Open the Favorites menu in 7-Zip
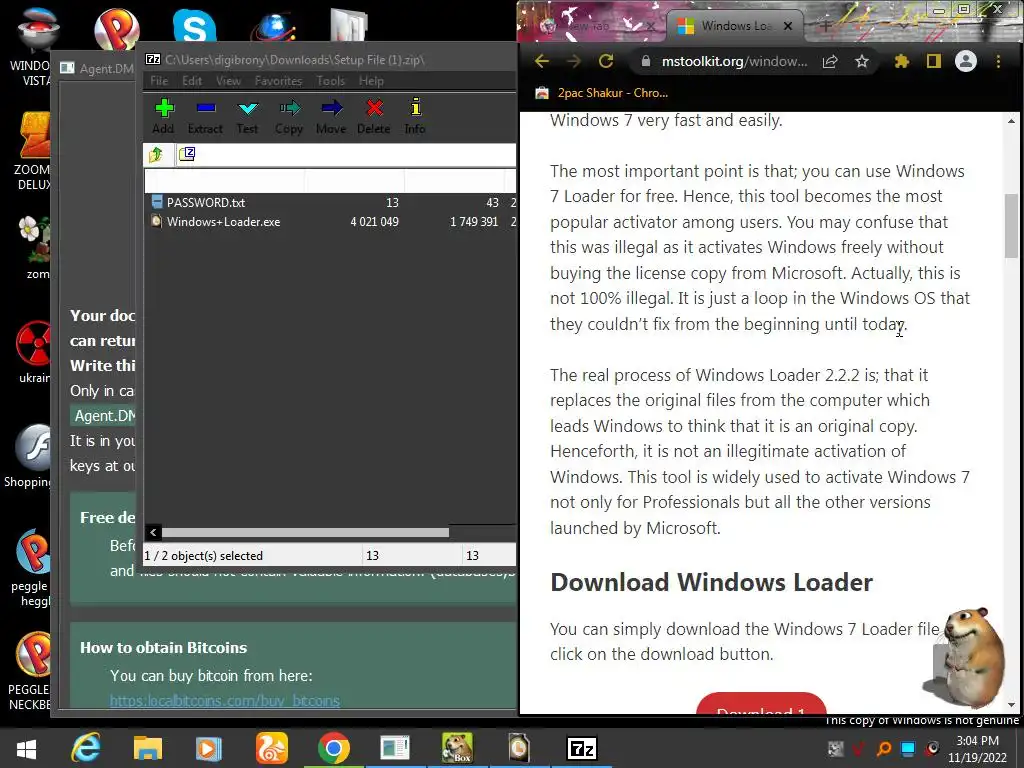 (x=278, y=81)
